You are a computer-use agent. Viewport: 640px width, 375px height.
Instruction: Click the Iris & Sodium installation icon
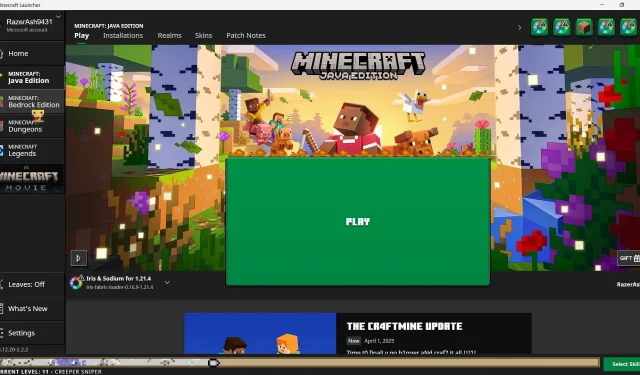(x=76, y=282)
